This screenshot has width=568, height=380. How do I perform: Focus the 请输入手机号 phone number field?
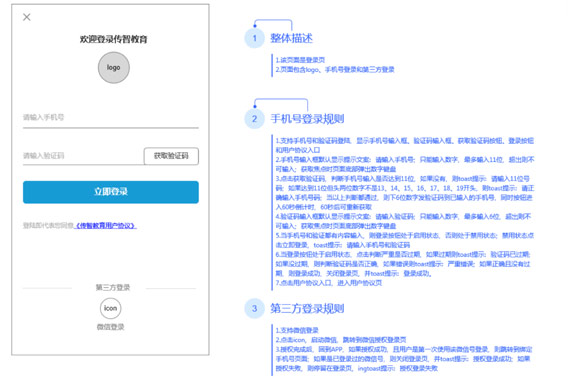pos(110,118)
